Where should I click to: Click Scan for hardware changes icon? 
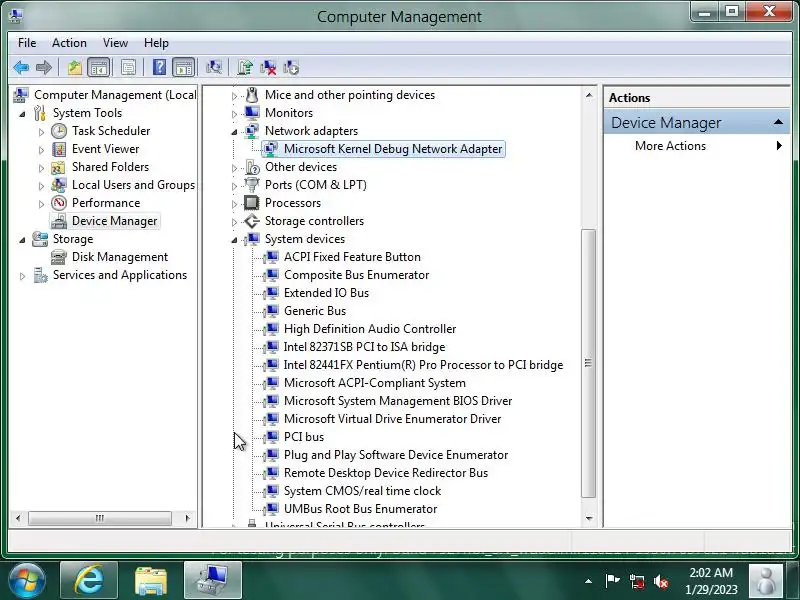tap(214, 67)
